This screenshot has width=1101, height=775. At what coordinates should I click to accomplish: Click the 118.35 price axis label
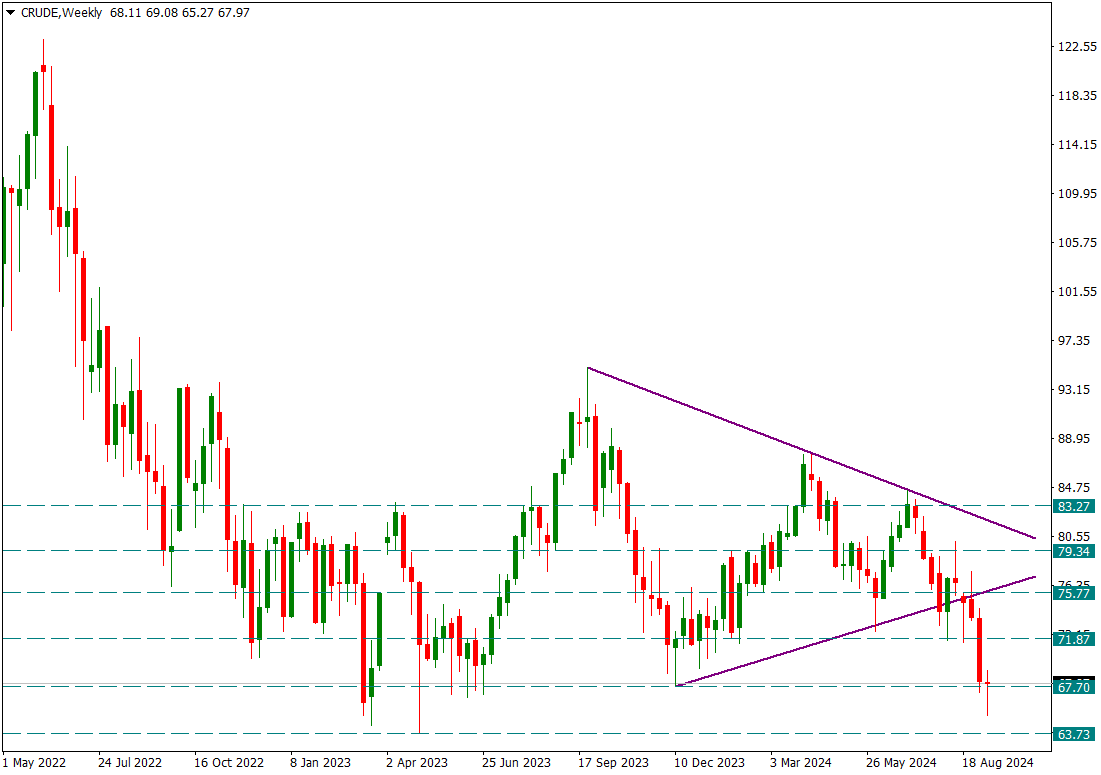point(1077,95)
